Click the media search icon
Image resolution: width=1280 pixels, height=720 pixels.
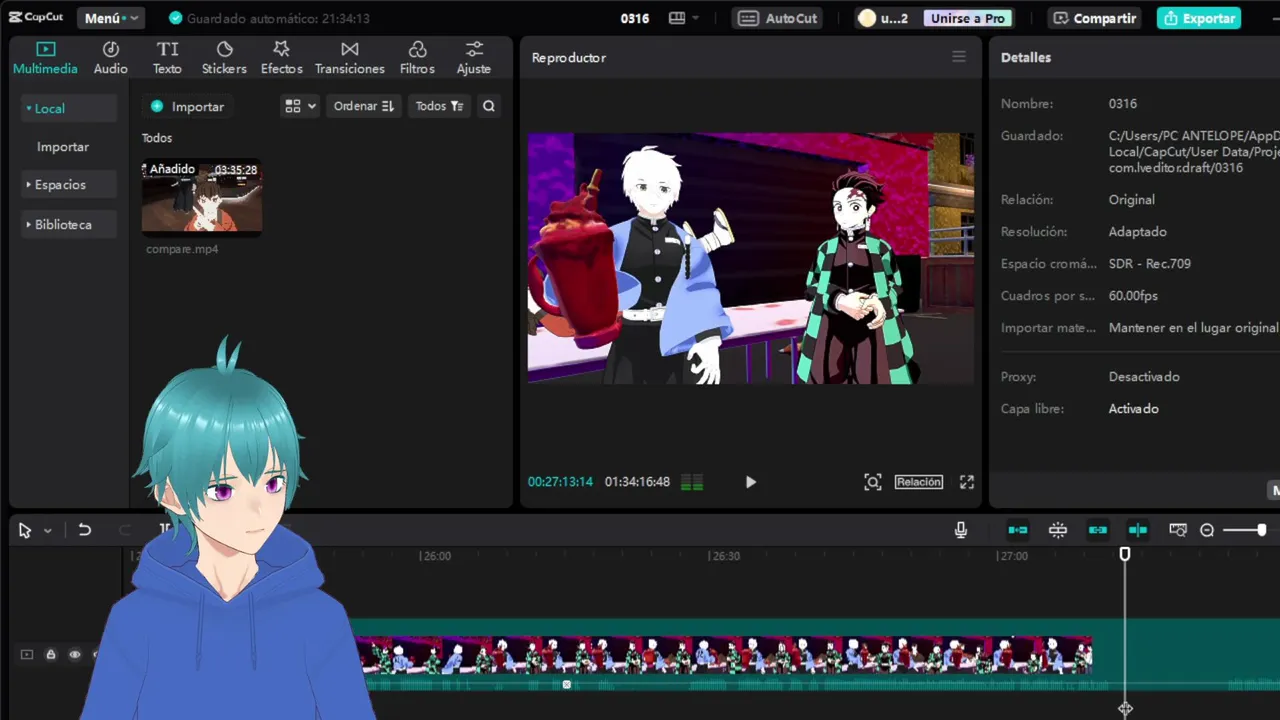(489, 106)
